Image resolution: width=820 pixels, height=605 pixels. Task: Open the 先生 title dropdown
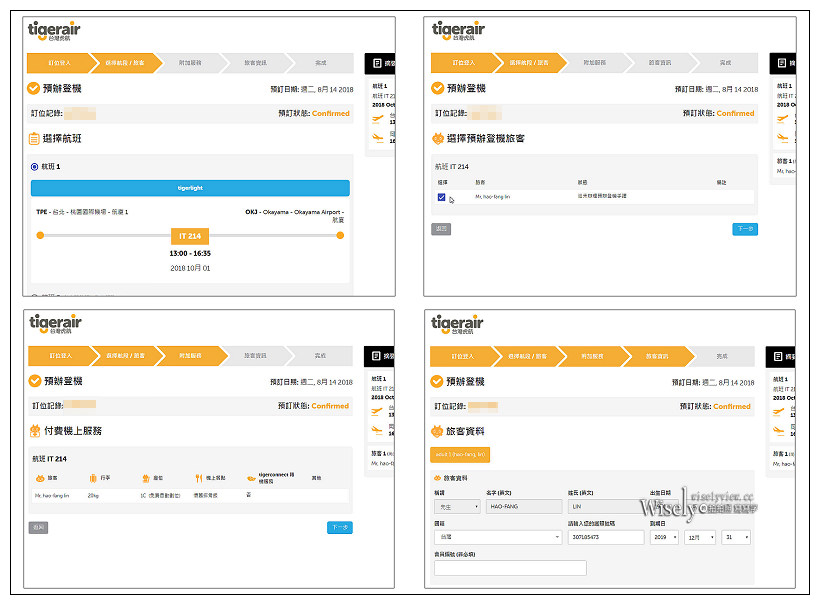[x=456, y=505]
